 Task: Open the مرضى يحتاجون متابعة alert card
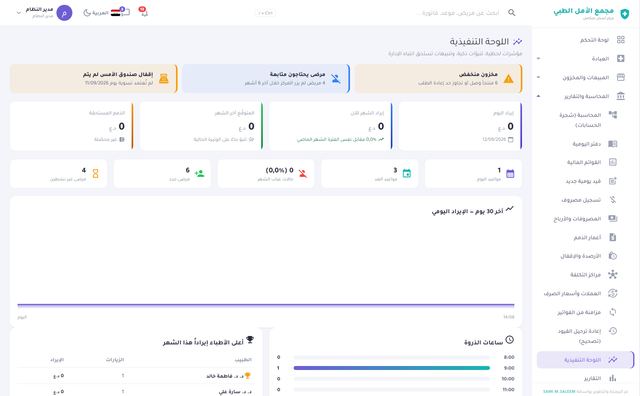(266, 78)
